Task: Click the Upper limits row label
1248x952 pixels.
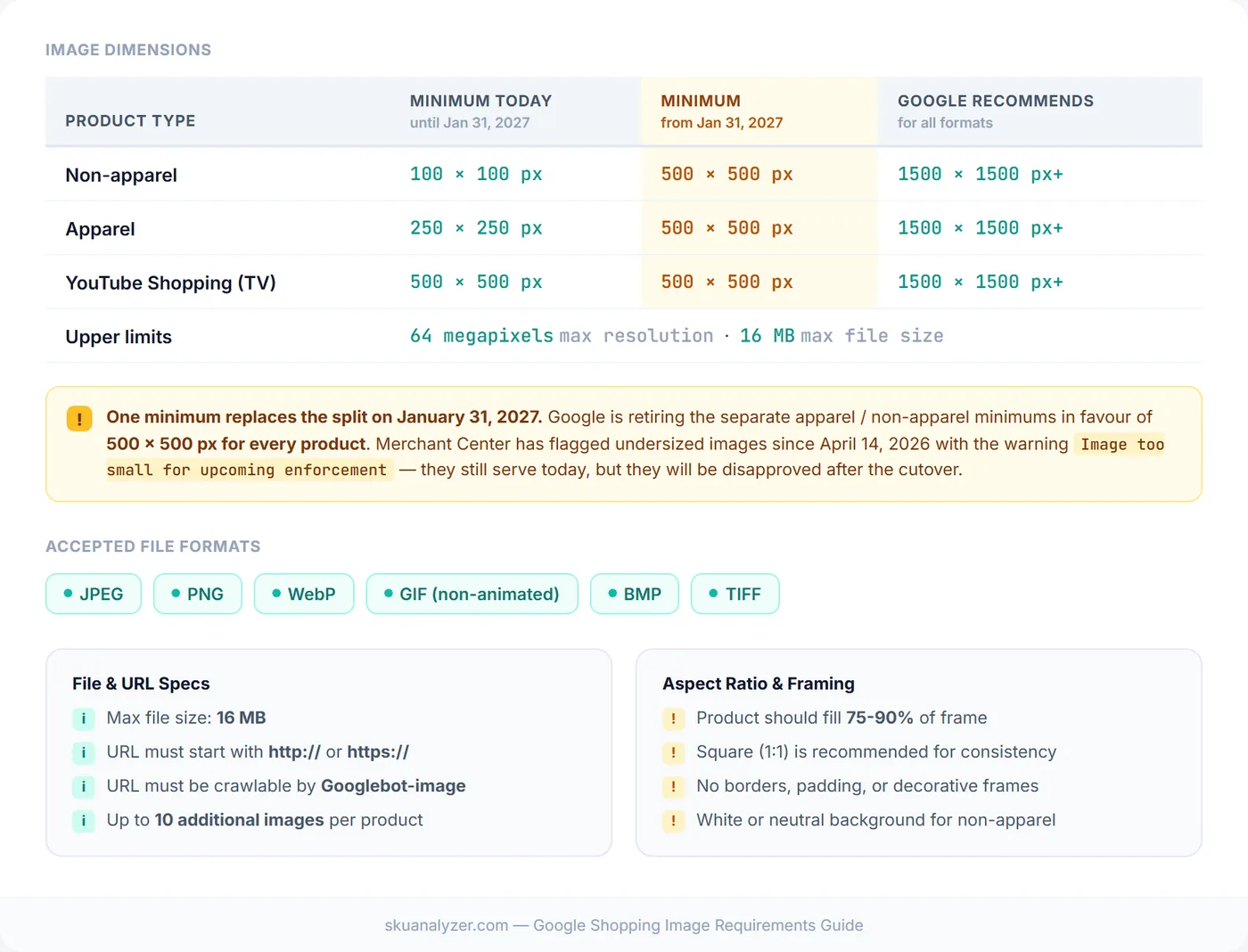Action: (x=119, y=337)
